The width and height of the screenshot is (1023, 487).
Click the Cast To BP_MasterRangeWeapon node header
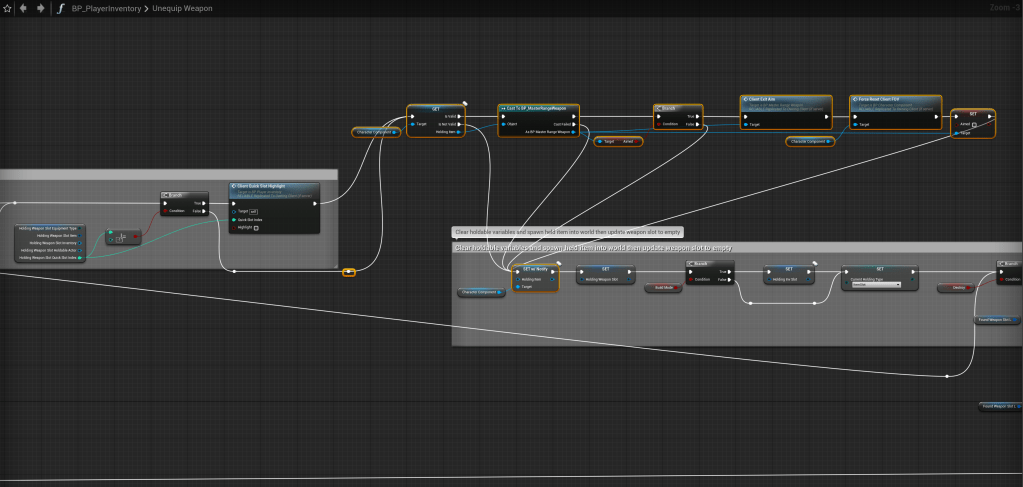(x=538, y=106)
